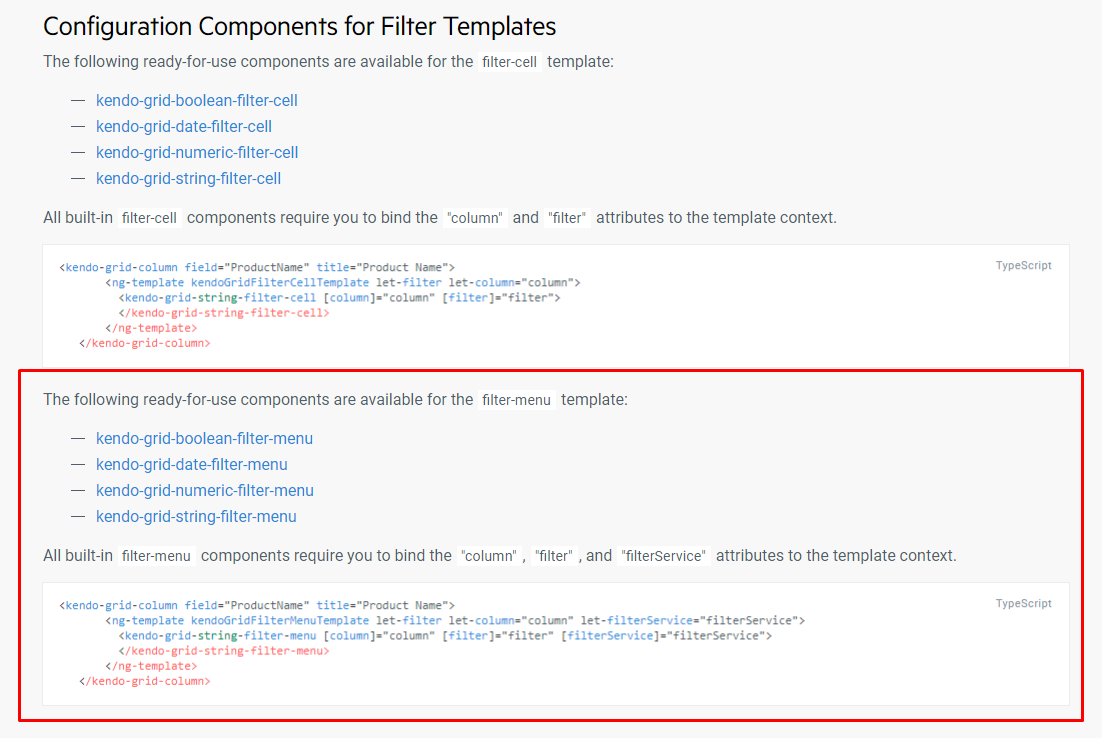Viewport: 1102px width, 738px height.
Task: Click filter-menu code tag after "available for the"
Action: coord(517,400)
